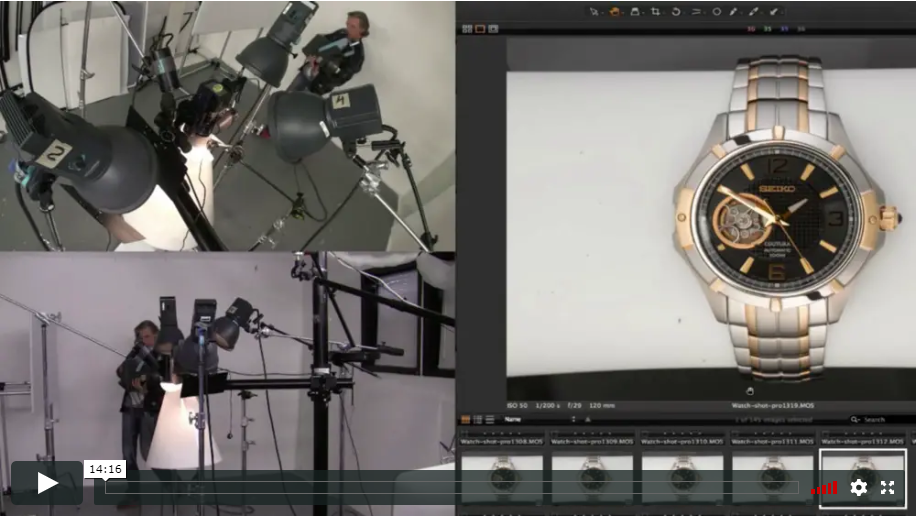Click the main watch preview image
The image size is (916, 516).
[710, 219]
